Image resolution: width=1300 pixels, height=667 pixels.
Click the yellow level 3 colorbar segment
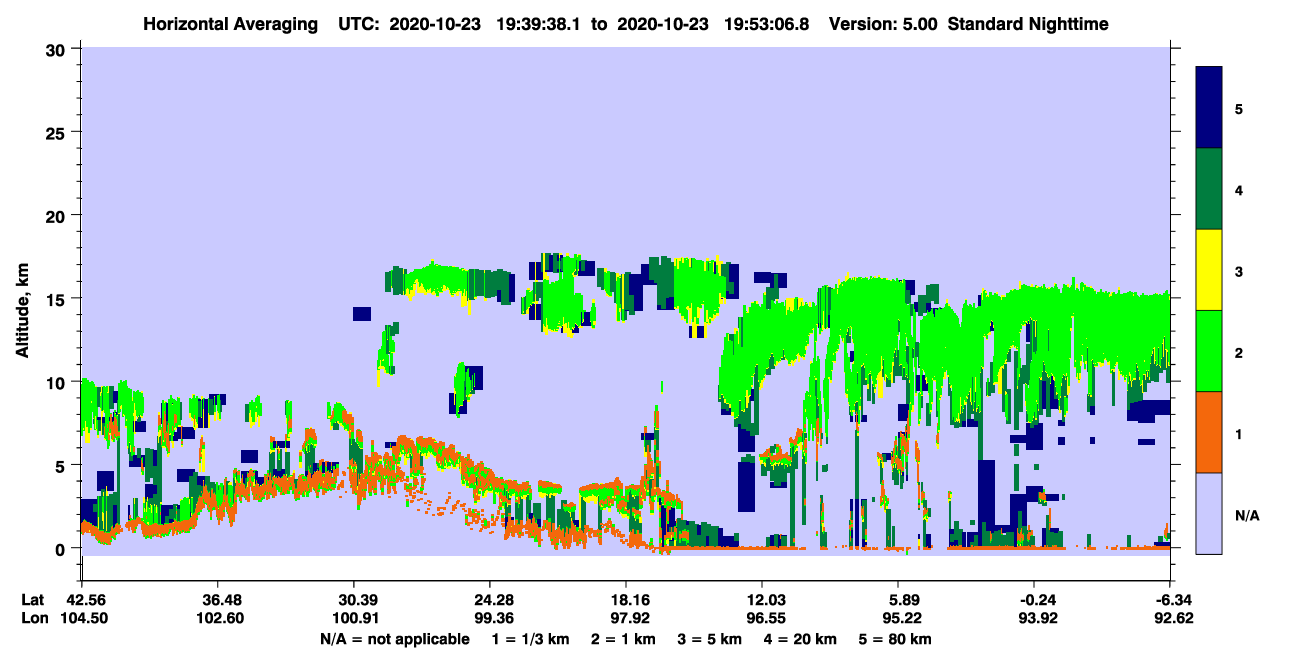[x=1209, y=270]
